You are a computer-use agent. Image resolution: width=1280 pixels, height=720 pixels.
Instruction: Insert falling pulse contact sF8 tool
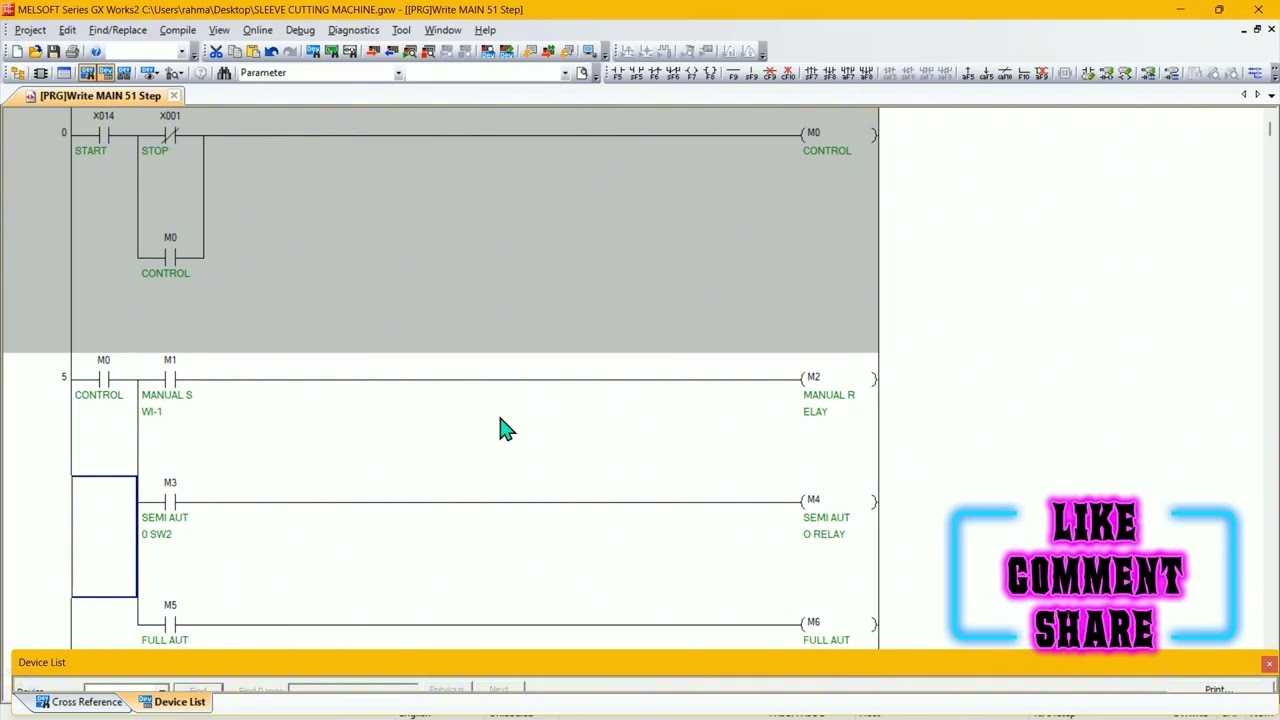829,73
